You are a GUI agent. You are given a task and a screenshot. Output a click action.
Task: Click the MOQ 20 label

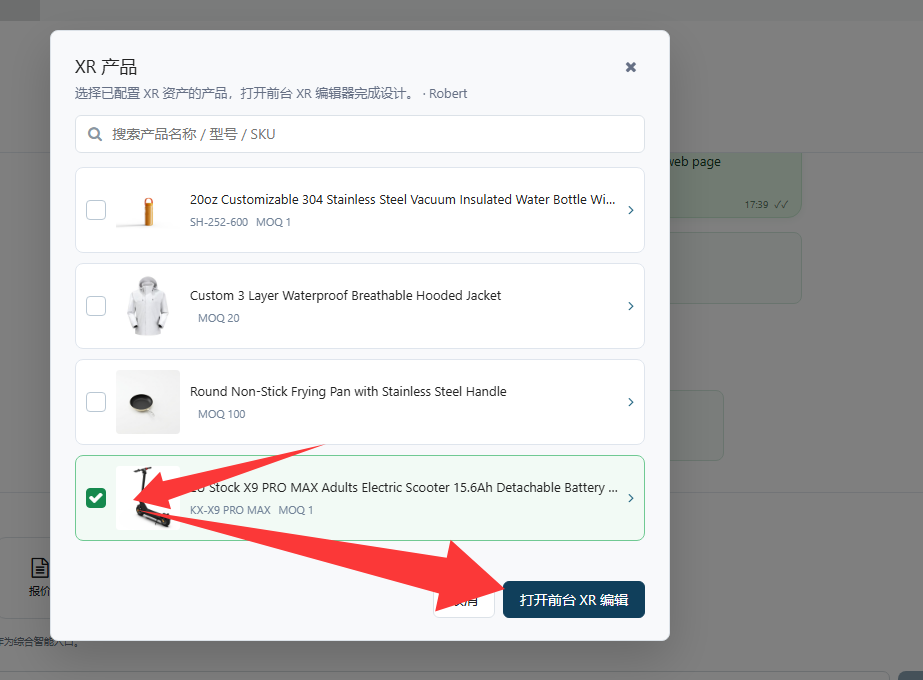tap(218, 318)
